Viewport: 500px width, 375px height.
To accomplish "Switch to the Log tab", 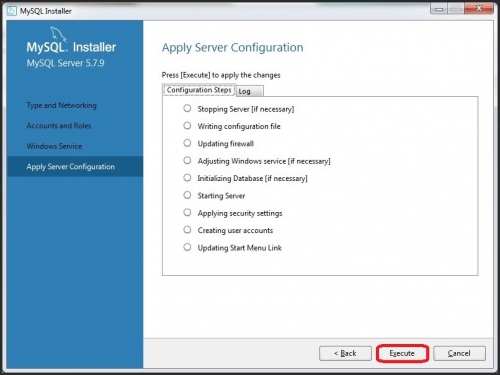I will point(249,91).
